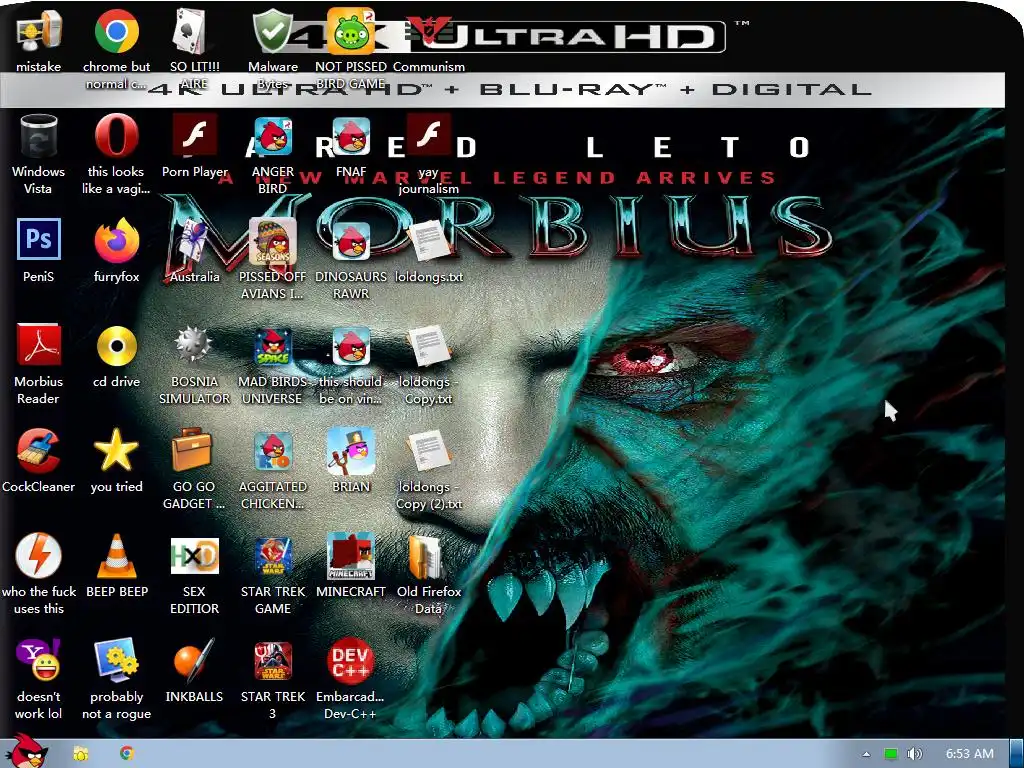The height and width of the screenshot is (768, 1024).
Task: Select 'NOT PISSED BIRD GAME' green pig icon
Action: pyautogui.click(x=351, y=31)
